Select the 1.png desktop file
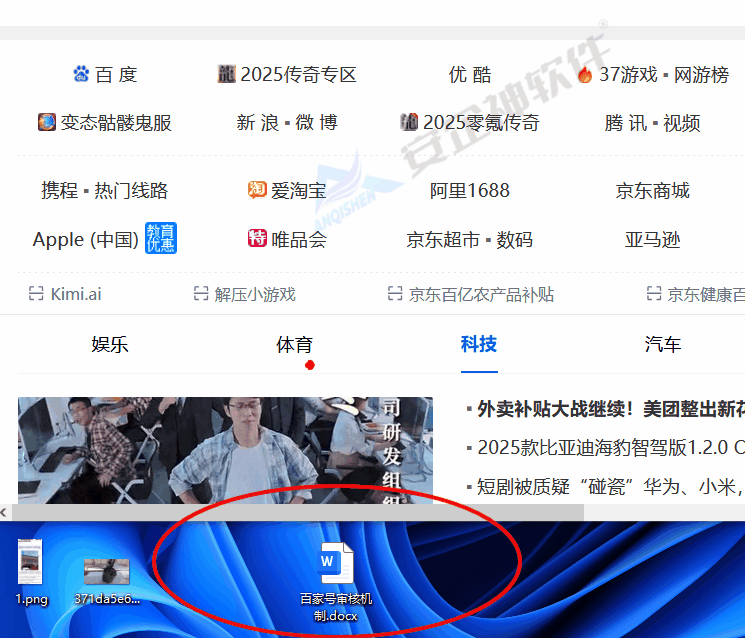This screenshot has height=638, width=745. click(30, 572)
